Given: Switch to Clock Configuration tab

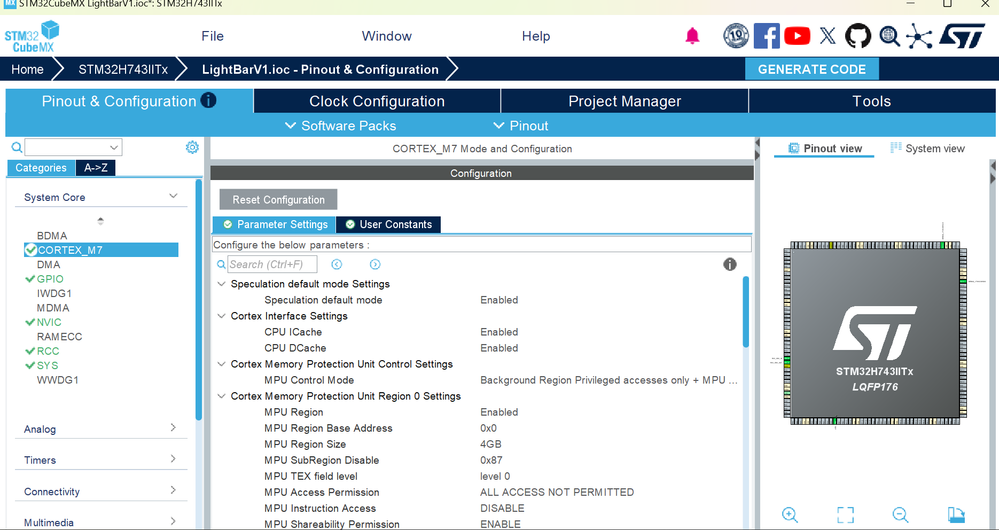Looking at the screenshot, I should coord(377,101).
